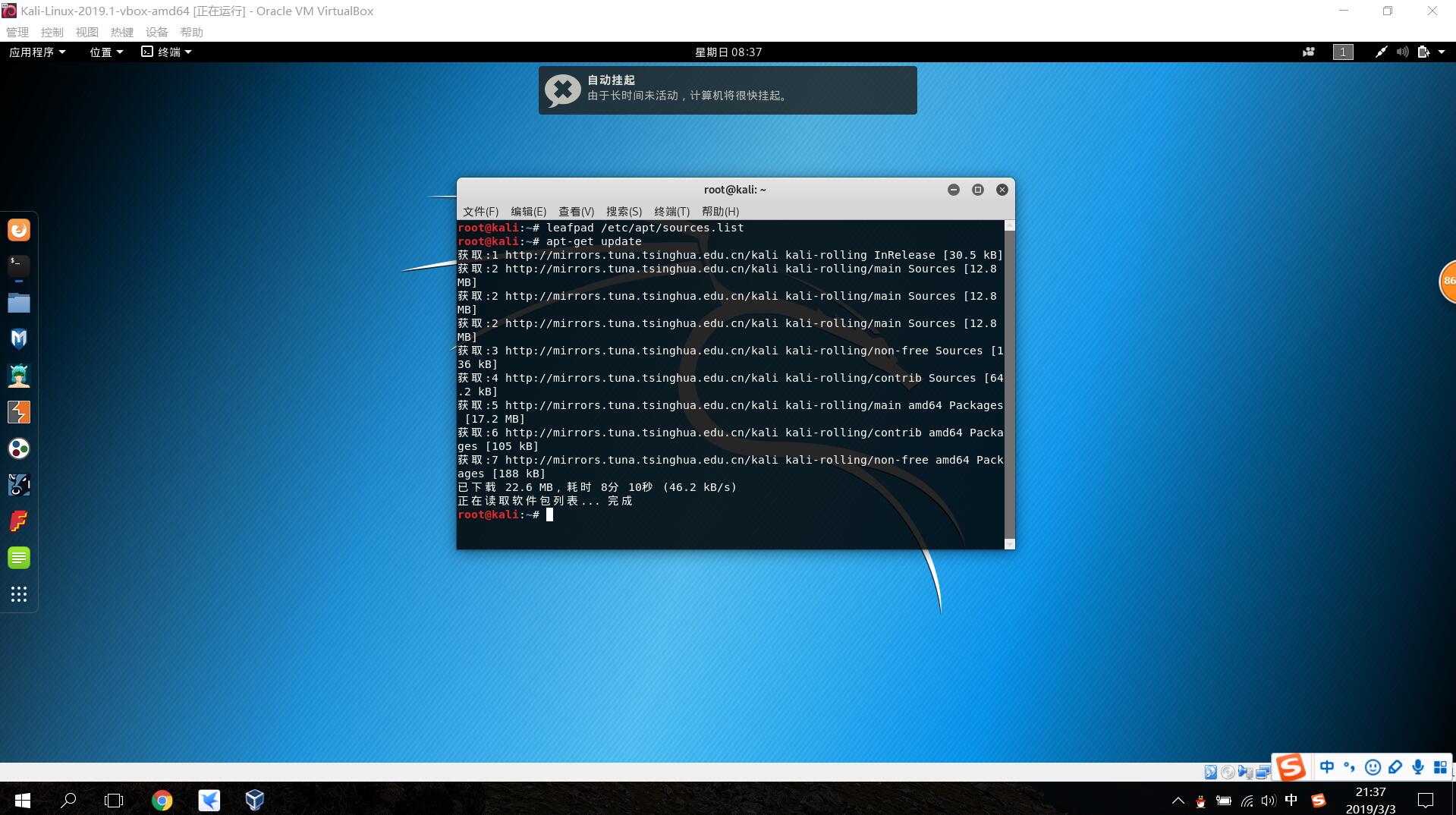Click VirtualBox network adapter status icon
The image size is (1456, 815).
tap(1263, 772)
